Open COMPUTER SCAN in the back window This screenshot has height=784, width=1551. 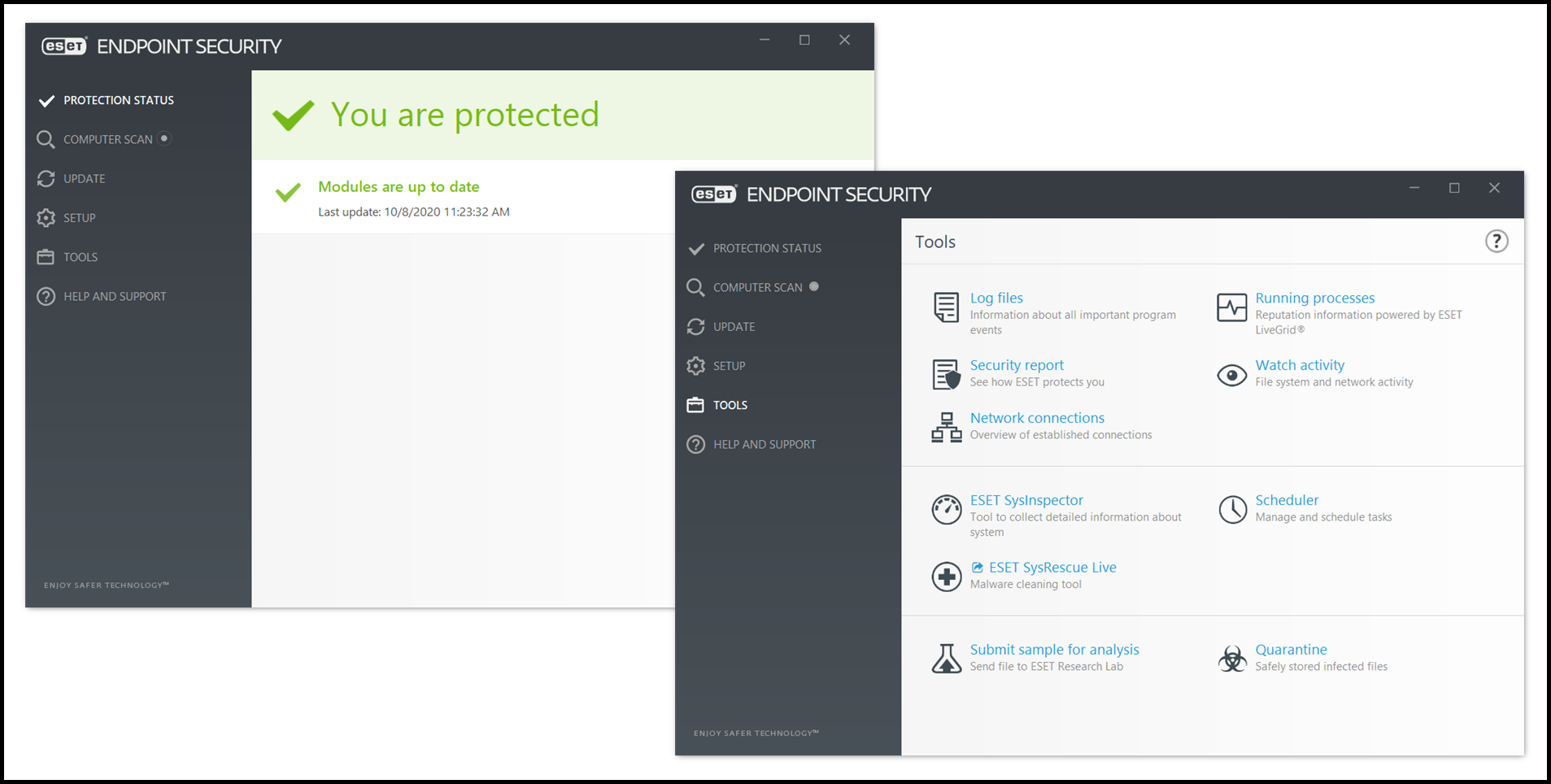tap(108, 139)
